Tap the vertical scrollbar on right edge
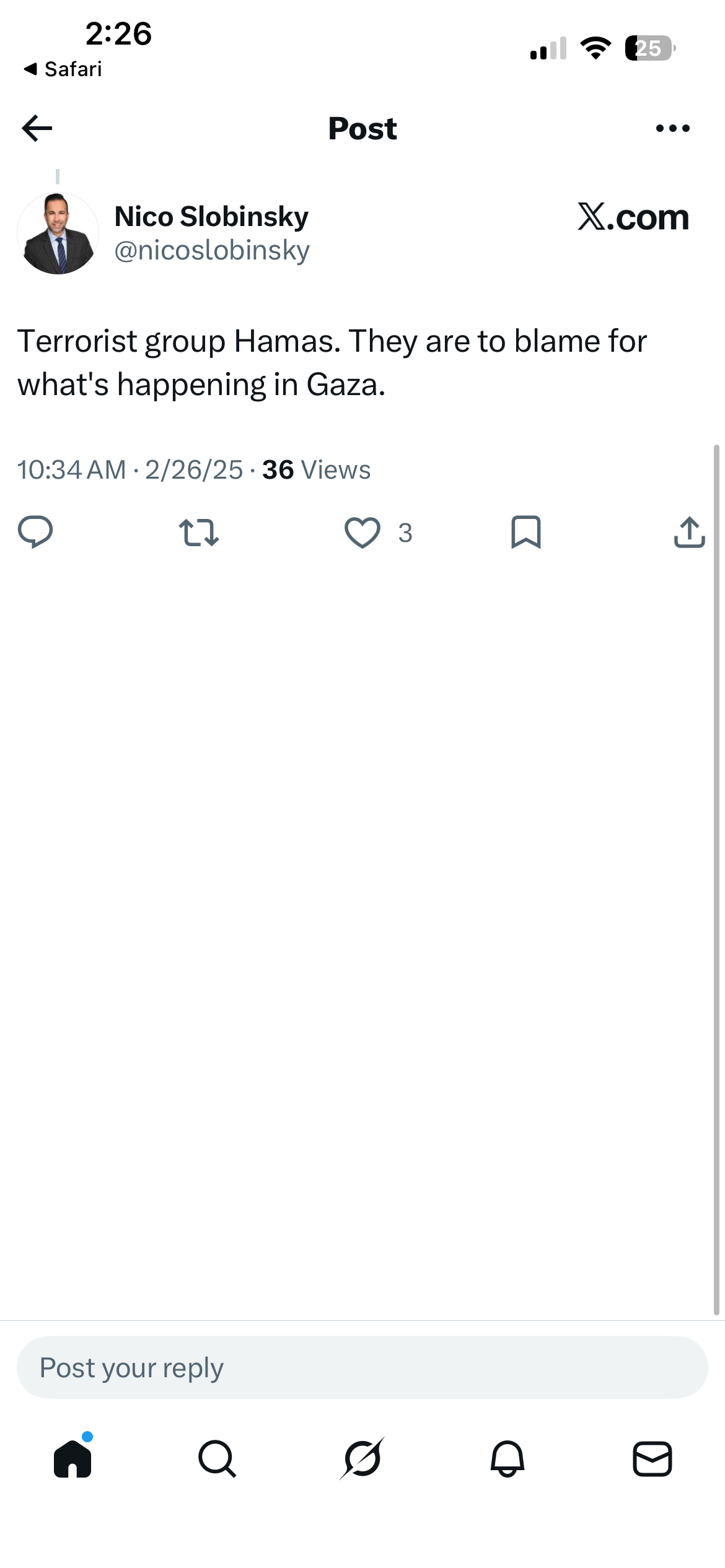Image resolution: width=725 pixels, height=1568 pixels. tap(716, 879)
